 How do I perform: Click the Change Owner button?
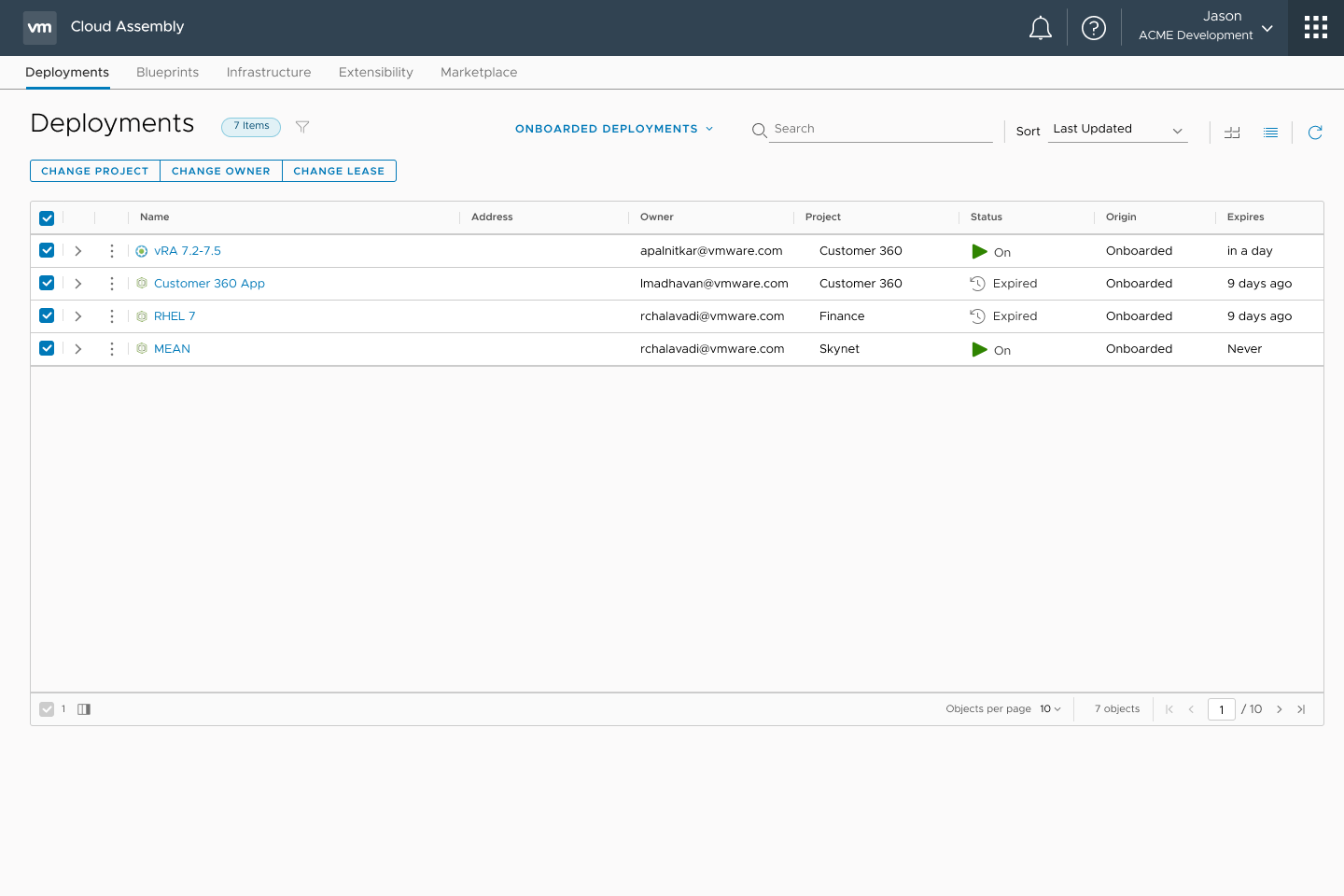pos(221,171)
